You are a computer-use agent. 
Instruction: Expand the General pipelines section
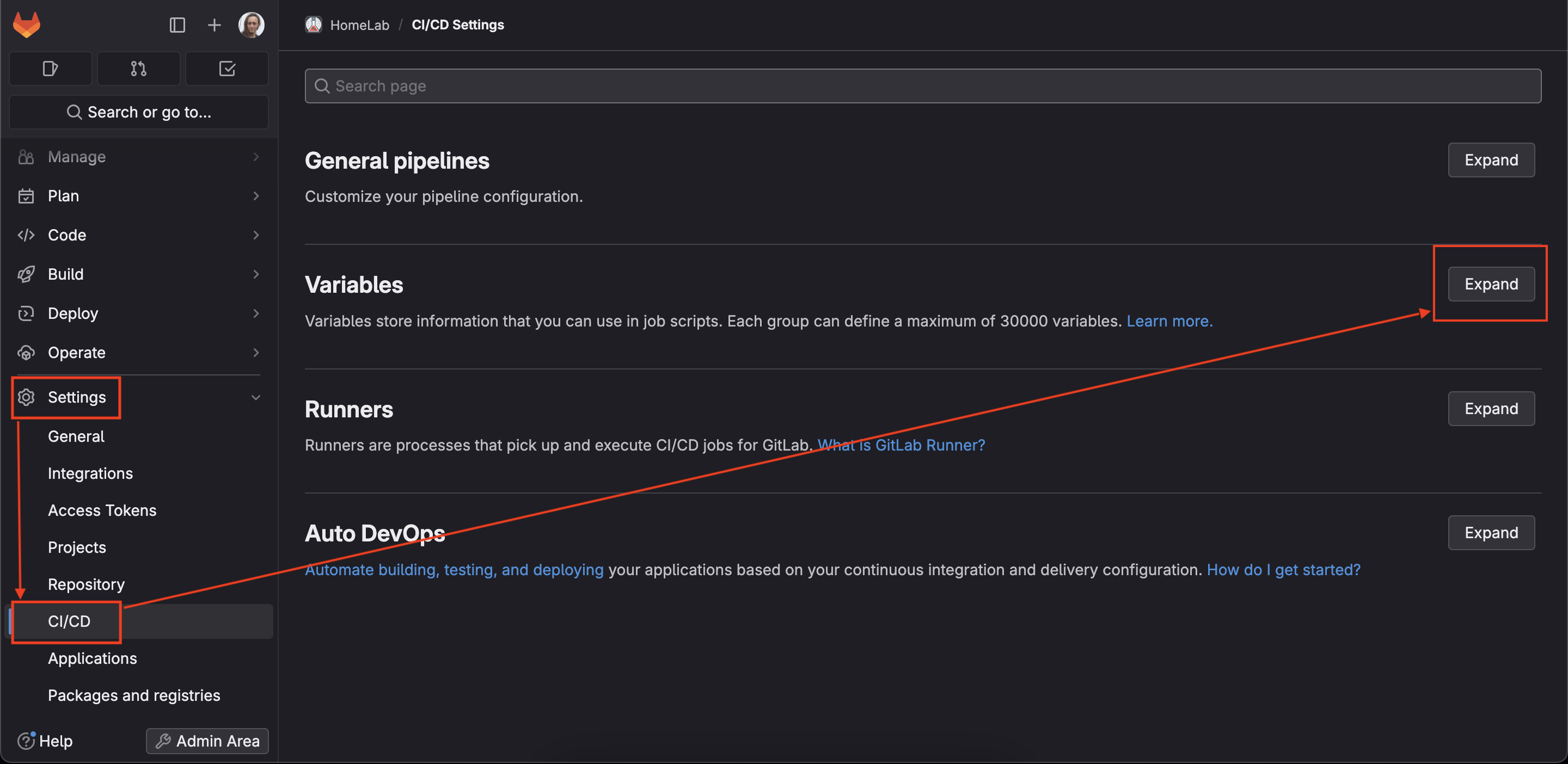(1491, 160)
